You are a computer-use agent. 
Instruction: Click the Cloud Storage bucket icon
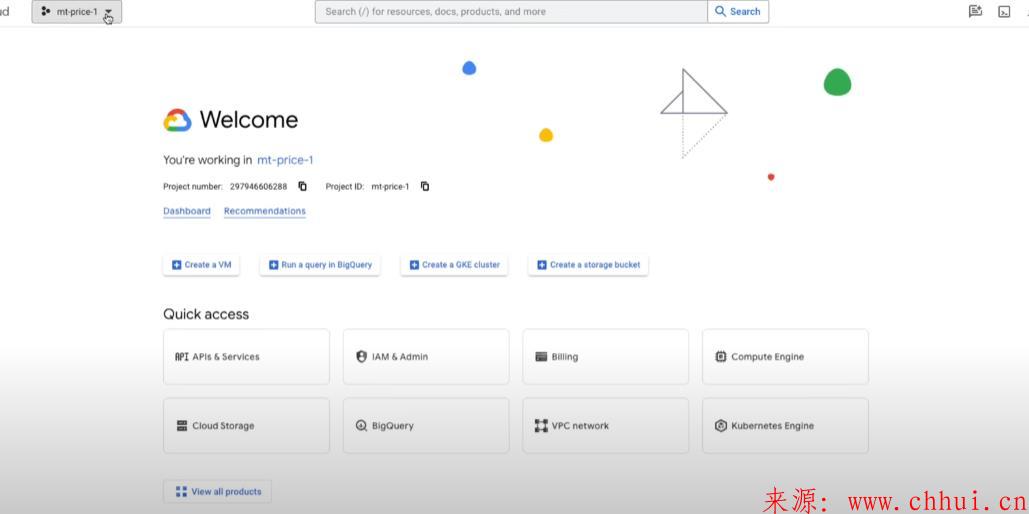coord(182,425)
